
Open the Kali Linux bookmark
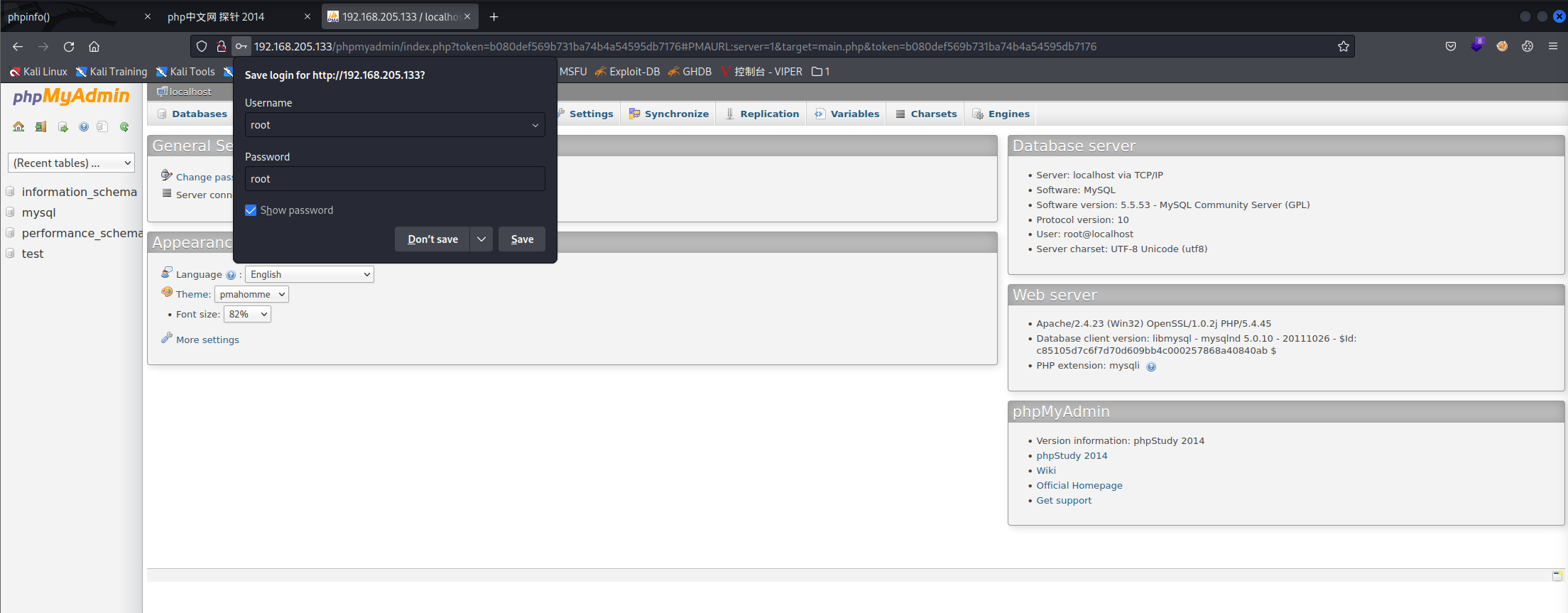38,72
